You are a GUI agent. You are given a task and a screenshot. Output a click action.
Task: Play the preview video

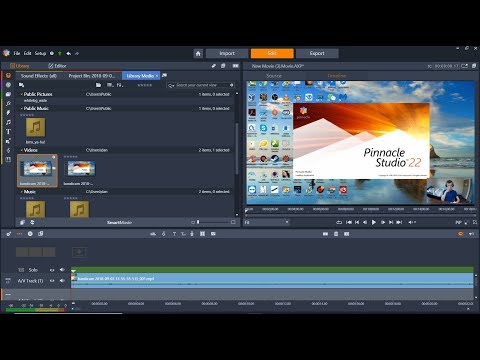[x=374, y=222]
